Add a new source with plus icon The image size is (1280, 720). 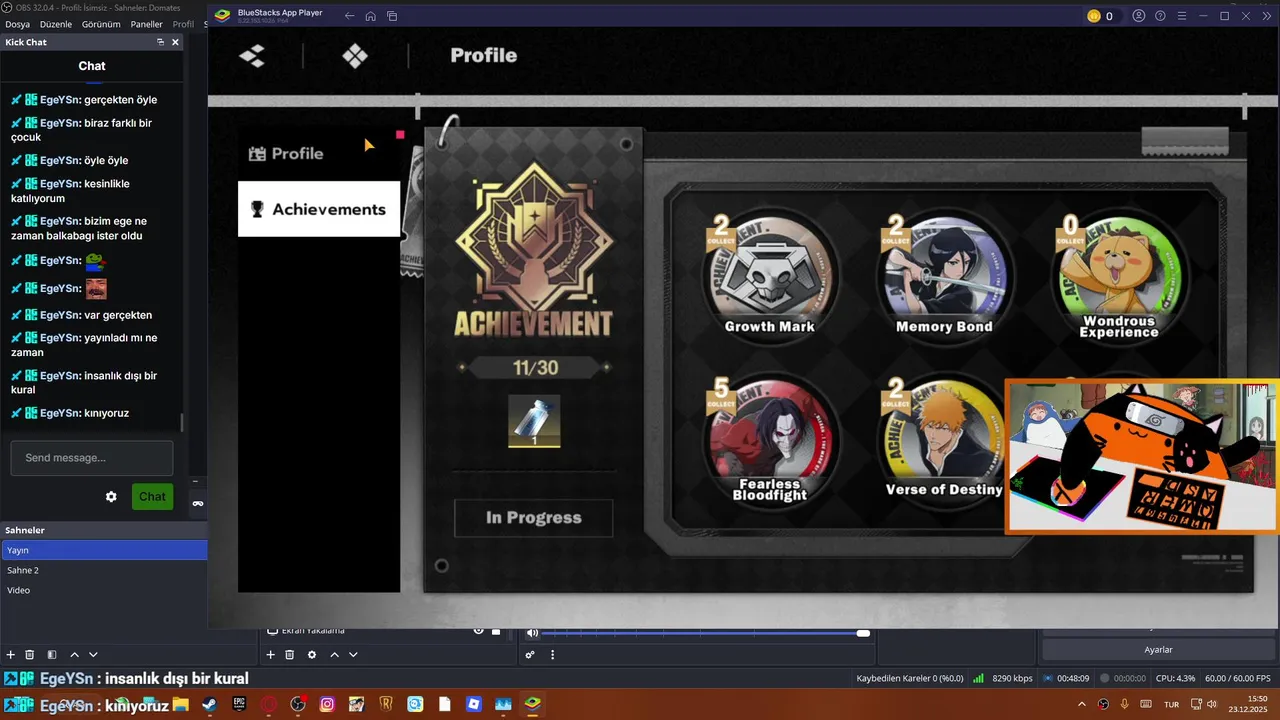(270, 655)
